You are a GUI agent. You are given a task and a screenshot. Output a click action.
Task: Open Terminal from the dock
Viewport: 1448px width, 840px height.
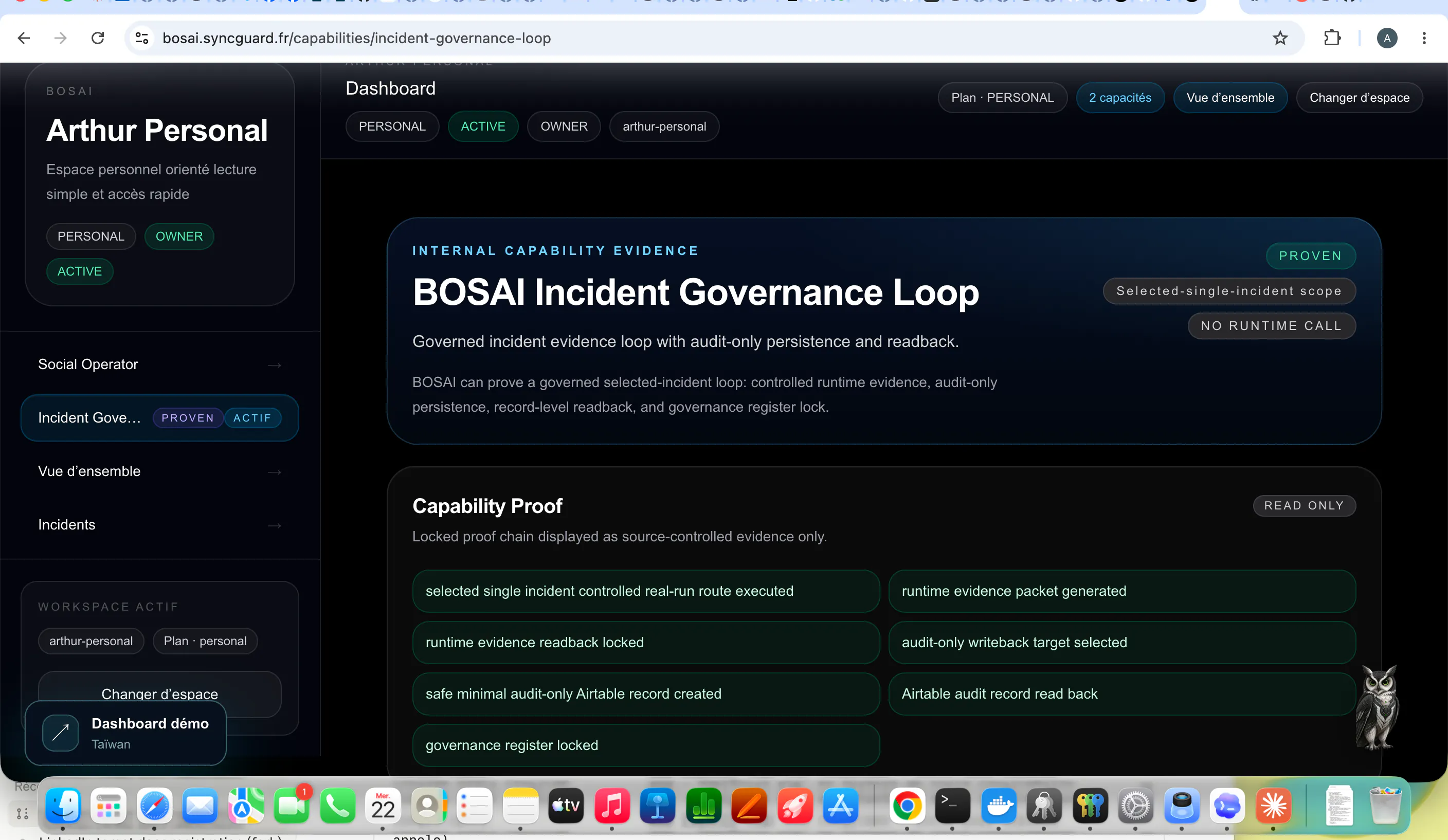tap(953, 806)
